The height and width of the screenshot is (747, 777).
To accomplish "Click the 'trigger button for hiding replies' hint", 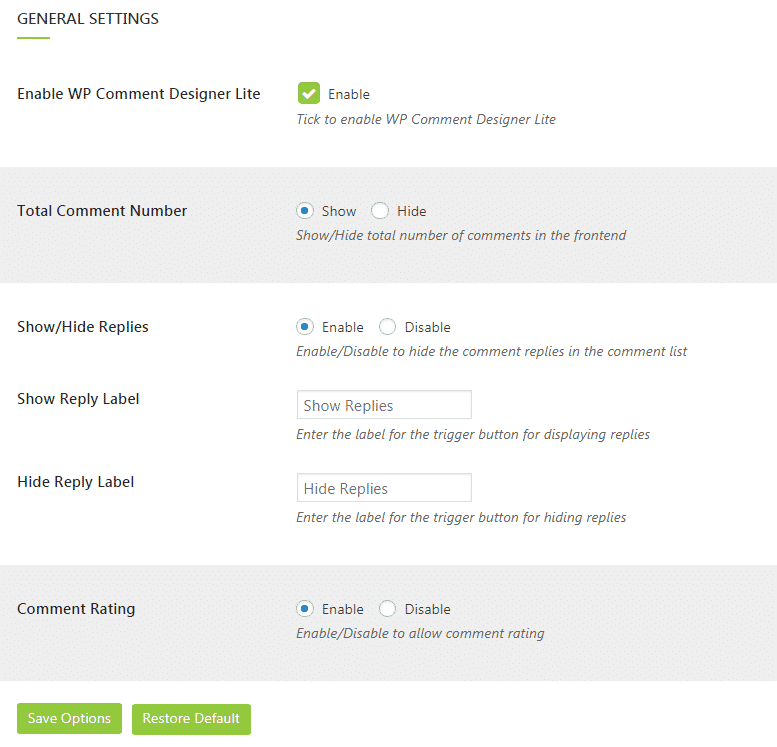I will pyautogui.click(x=461, y=517).
